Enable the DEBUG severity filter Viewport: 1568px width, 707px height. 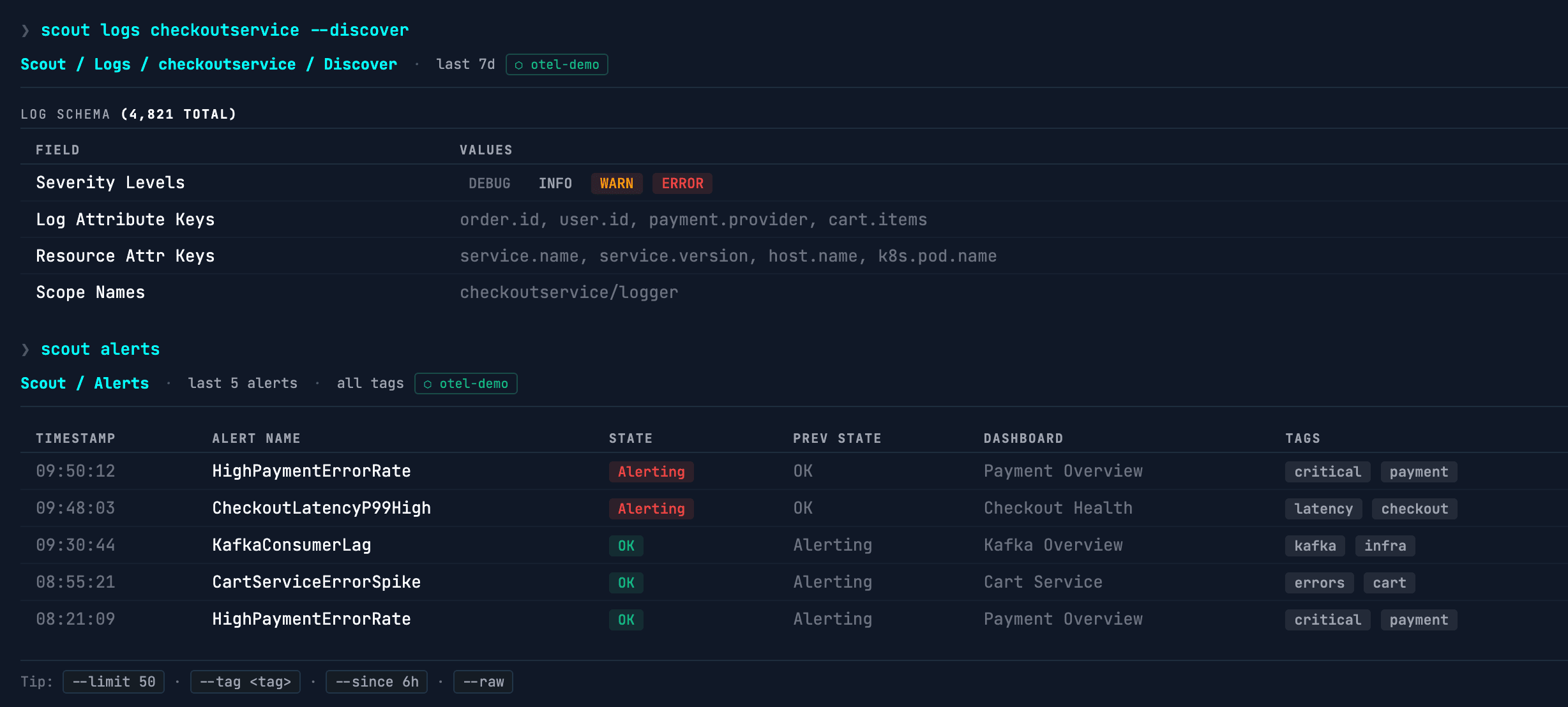pos(489,183)
